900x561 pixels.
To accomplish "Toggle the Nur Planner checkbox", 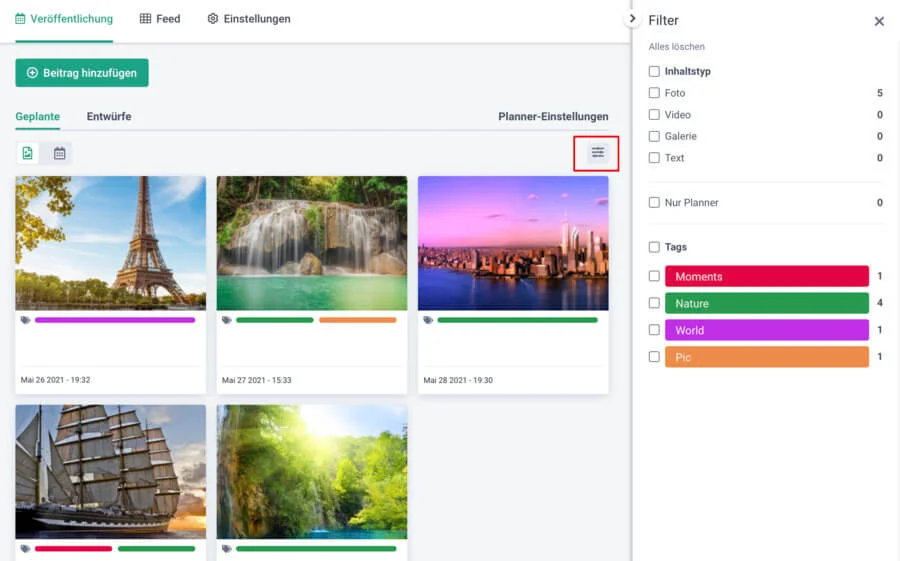I will 654,203.
